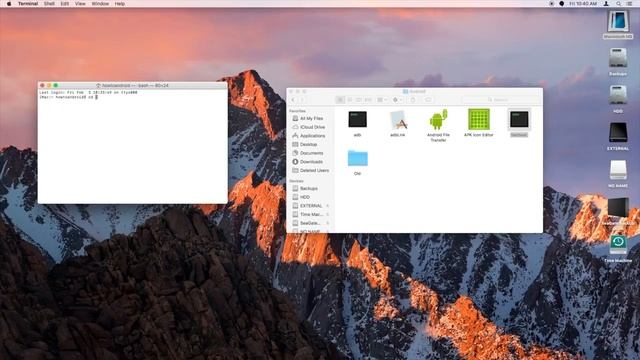Eject EXTERNAL drive from sidebar
This screenshot has height=360, width=640.
pyautogui.click(x=328, y=206)
